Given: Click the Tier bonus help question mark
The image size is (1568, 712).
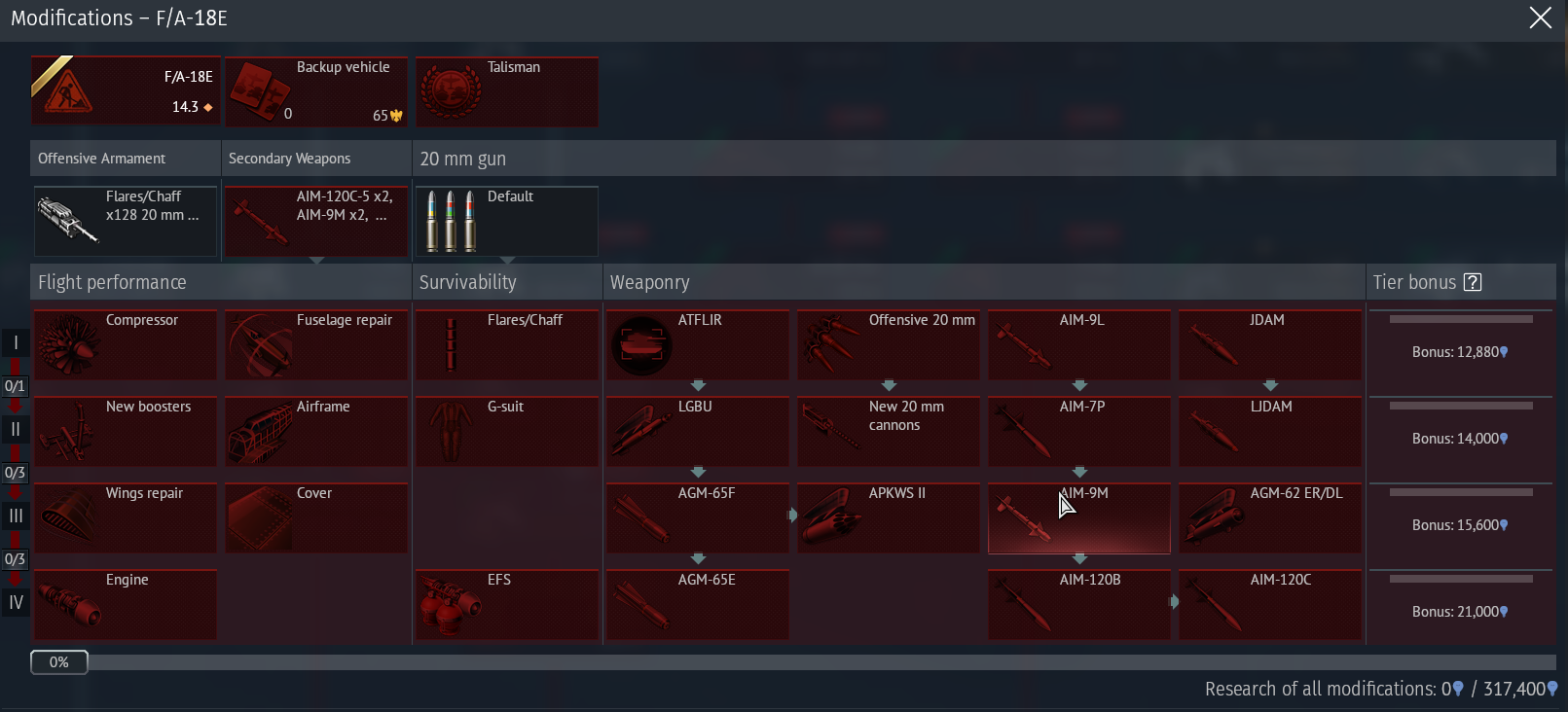Looking at the screenshot, I should click(x=1473, y=282).
